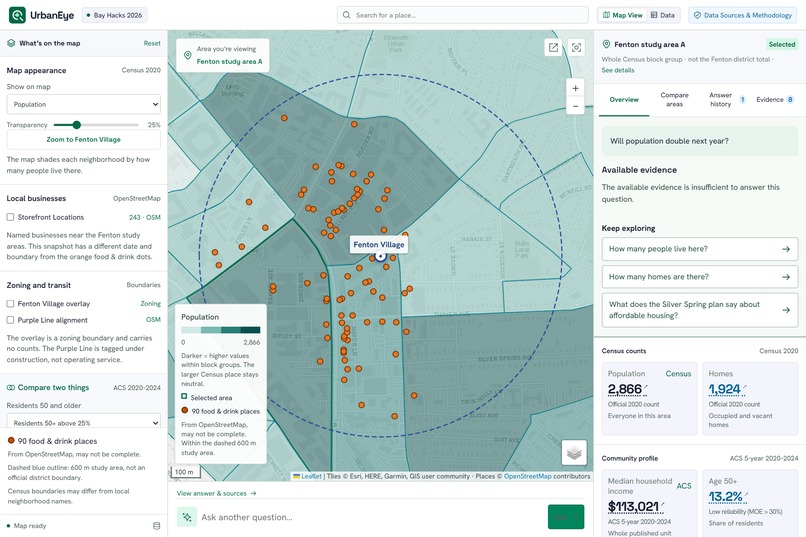Click the Search for a place field
Screen dimensions: 806x537
point(463,15)
